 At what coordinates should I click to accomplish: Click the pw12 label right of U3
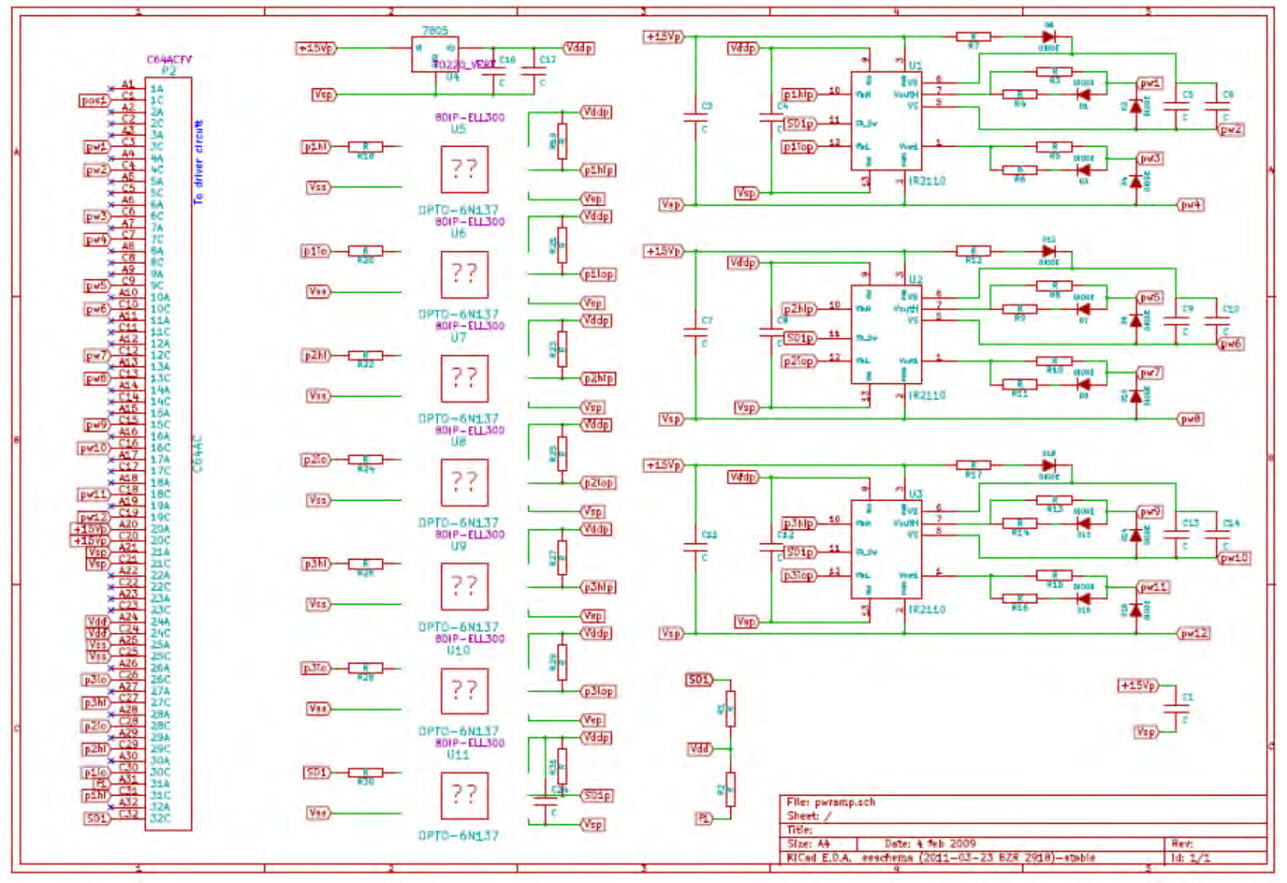(1193, 633)
